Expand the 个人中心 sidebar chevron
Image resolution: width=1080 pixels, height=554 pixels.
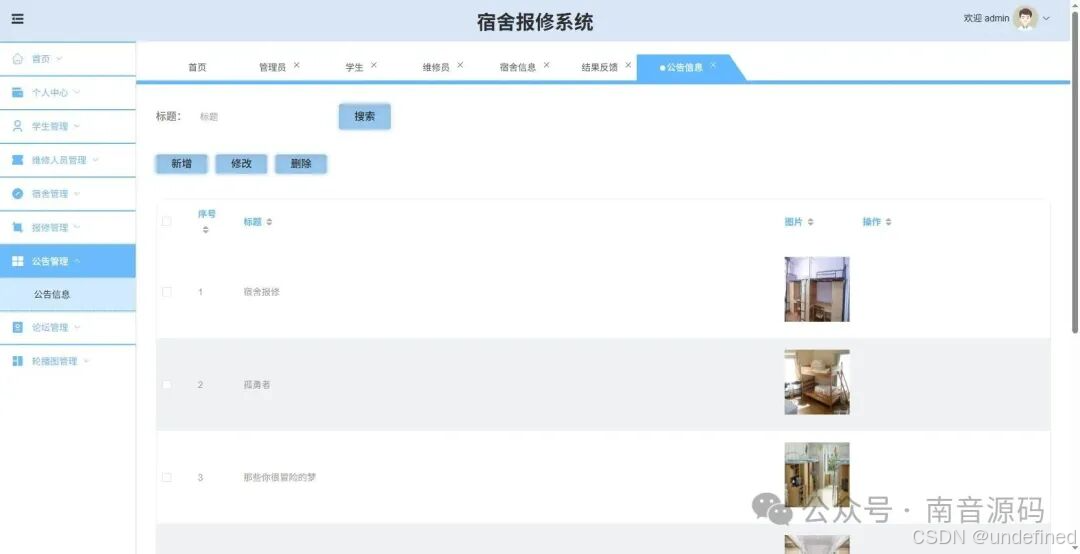pyautogui.click(x=76, y=92)
